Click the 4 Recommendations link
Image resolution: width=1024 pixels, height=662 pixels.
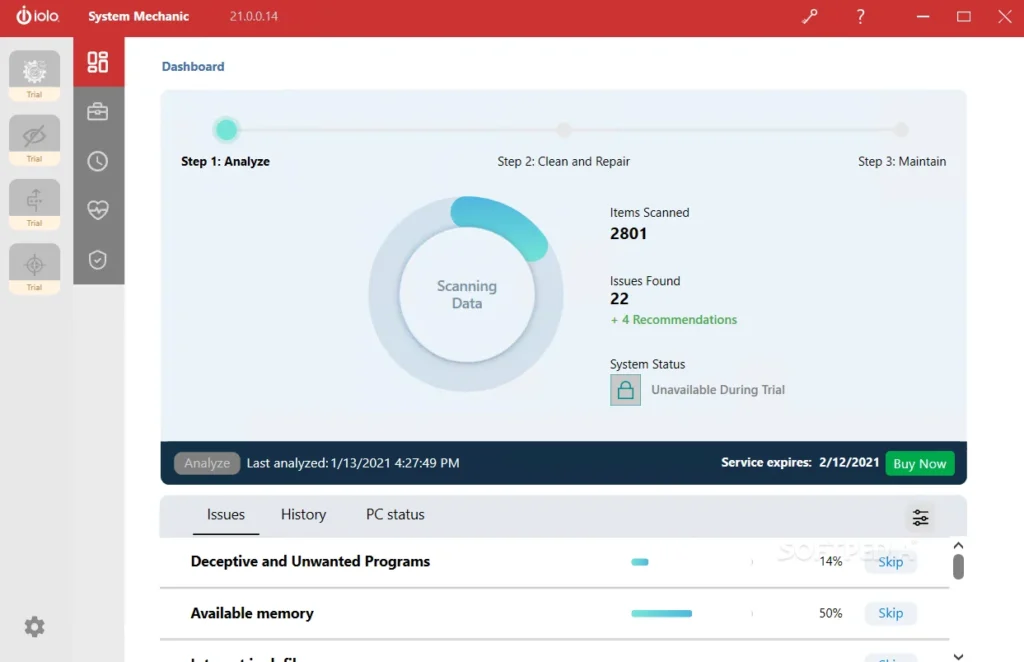tap(674, 320)
